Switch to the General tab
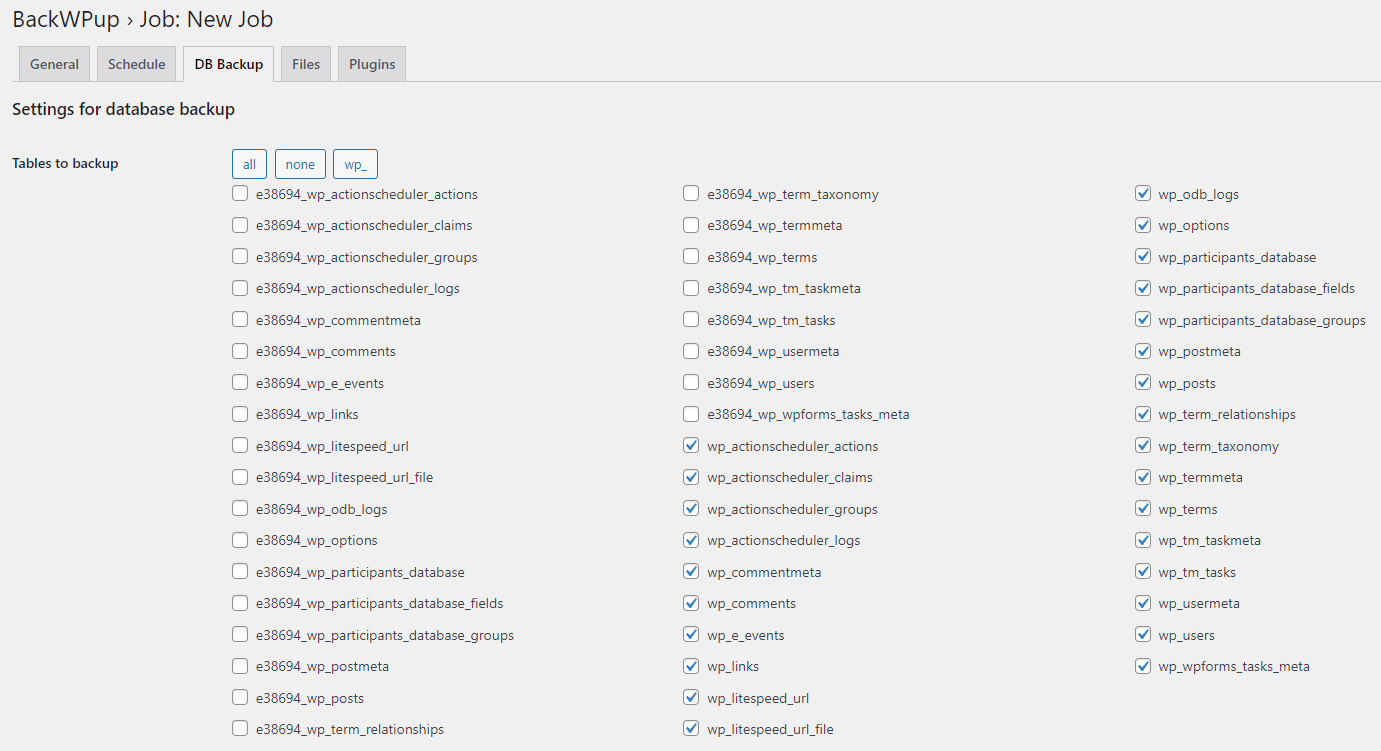The height and width of the screenshot is (751, 1381). point(54,63)
